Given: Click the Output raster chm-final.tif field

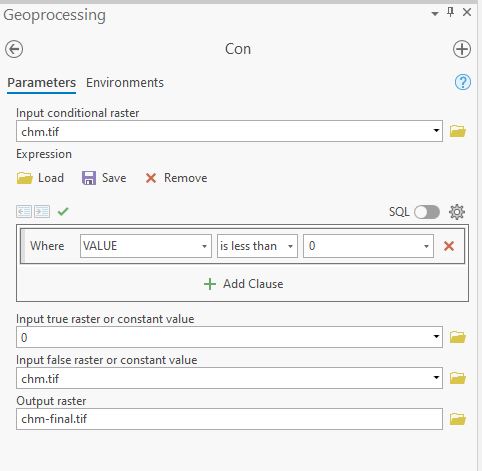Looking at the screenshot, I should pyautogui.click(x=229, y=419).
